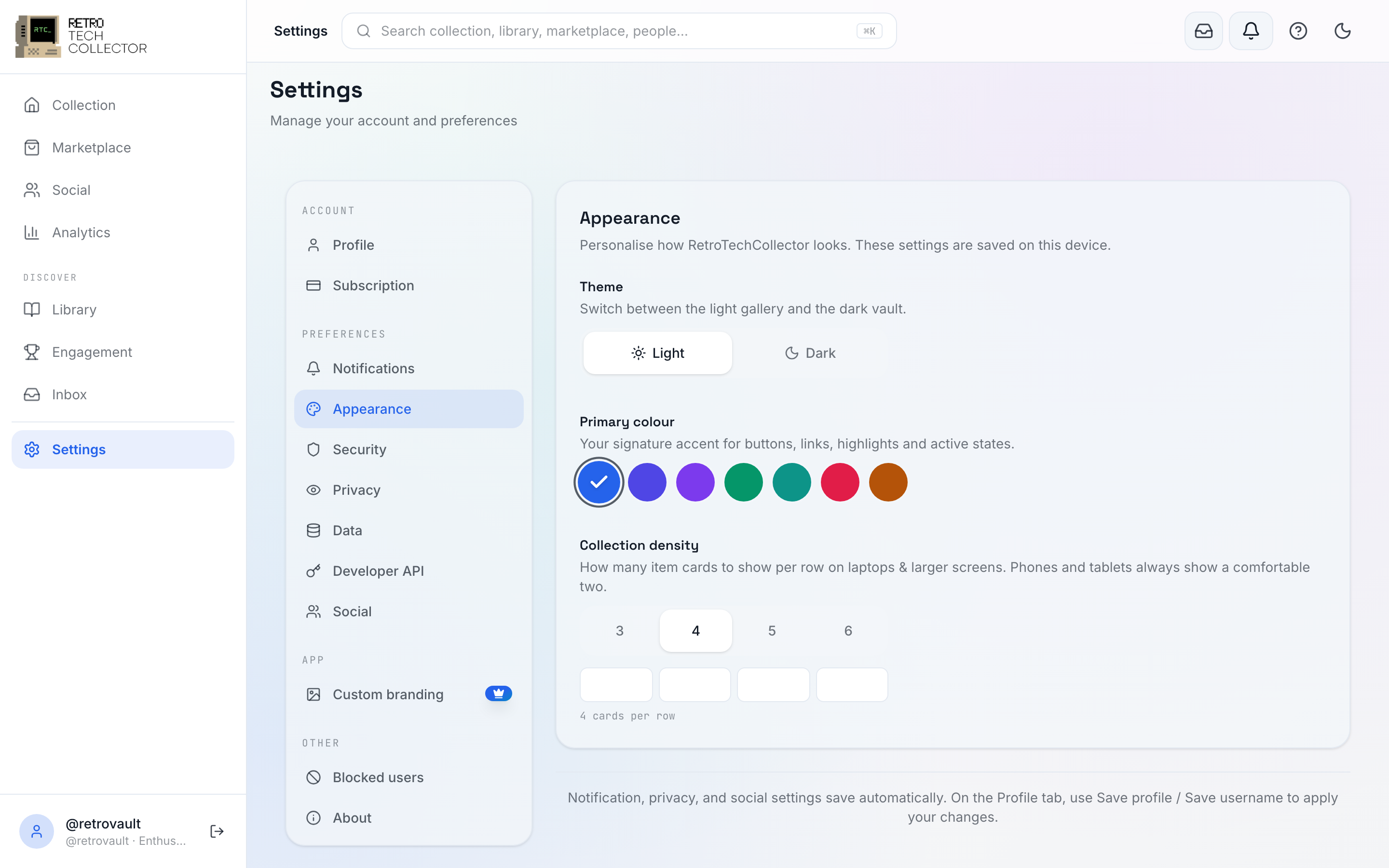Open Social settings under Preferences
The image size is (1389, 868).
(x=409, y=611)
